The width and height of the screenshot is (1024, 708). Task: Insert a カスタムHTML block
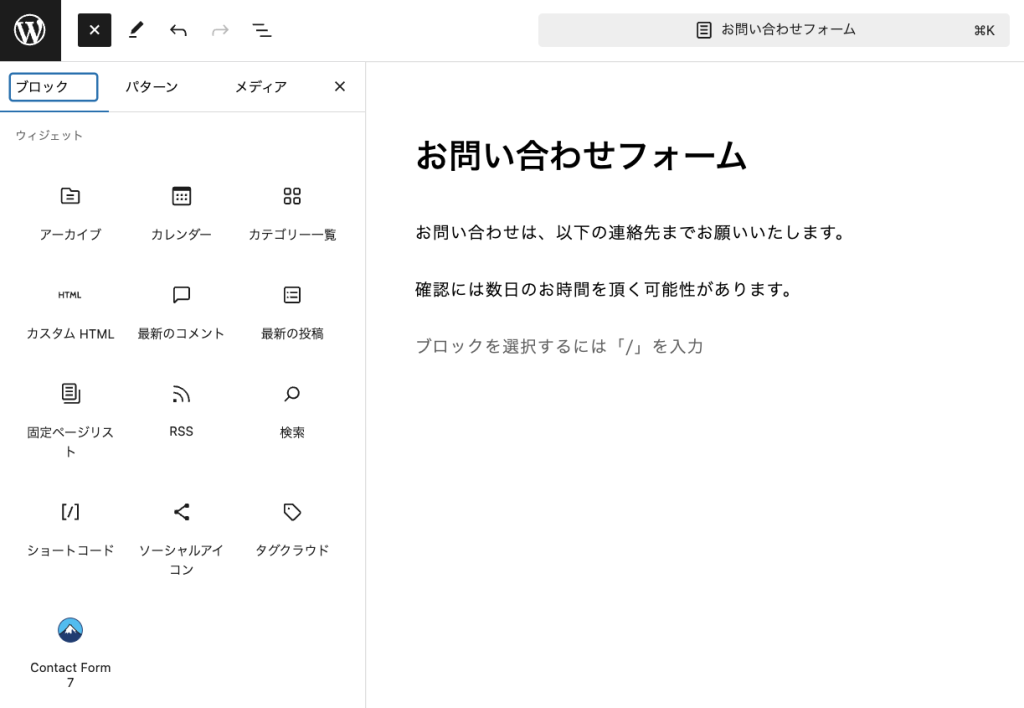(70, 310)
